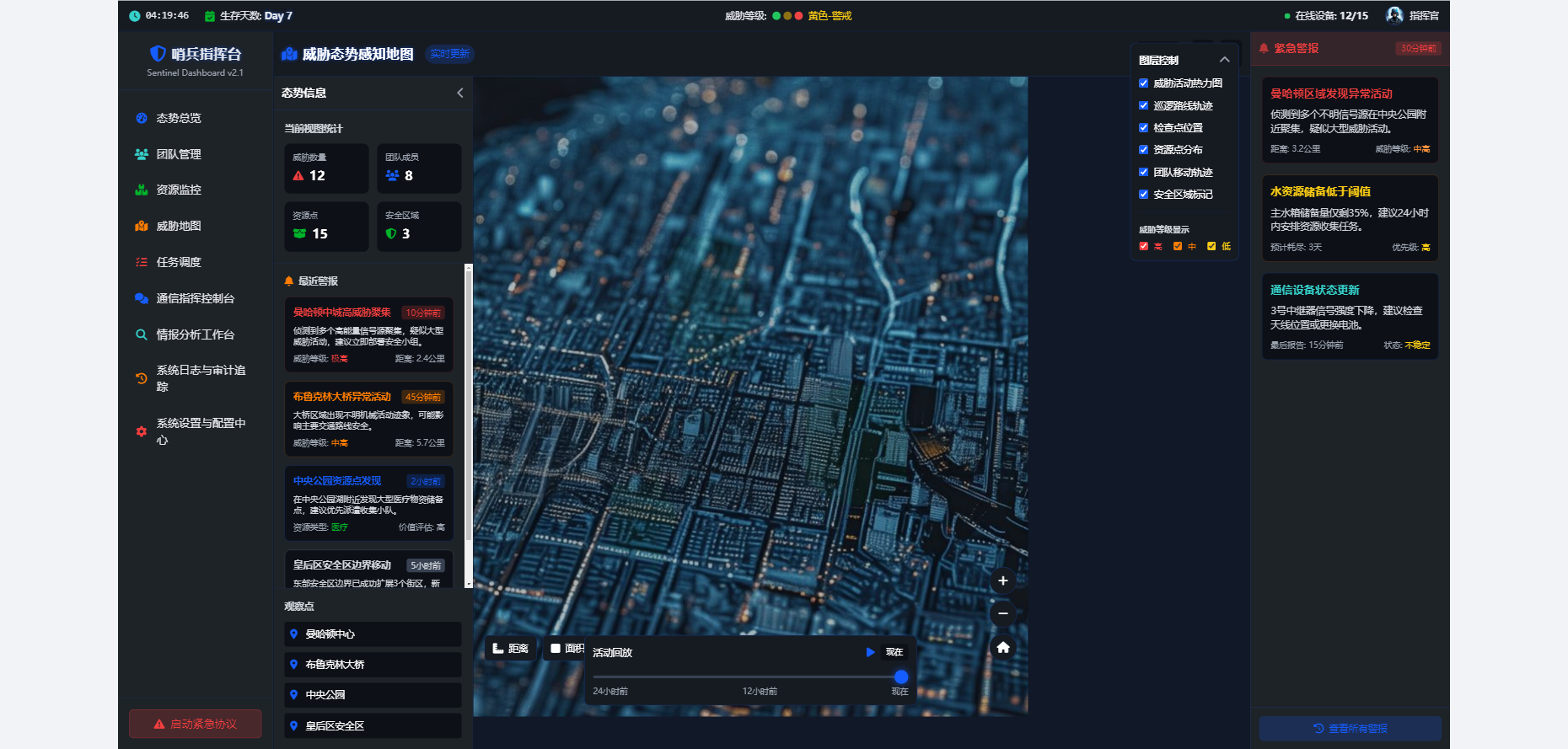This screenshot has height=749, width=1568.
Task: Click the 系统设置与配置中心 gear icon
Action: [142, 431]
